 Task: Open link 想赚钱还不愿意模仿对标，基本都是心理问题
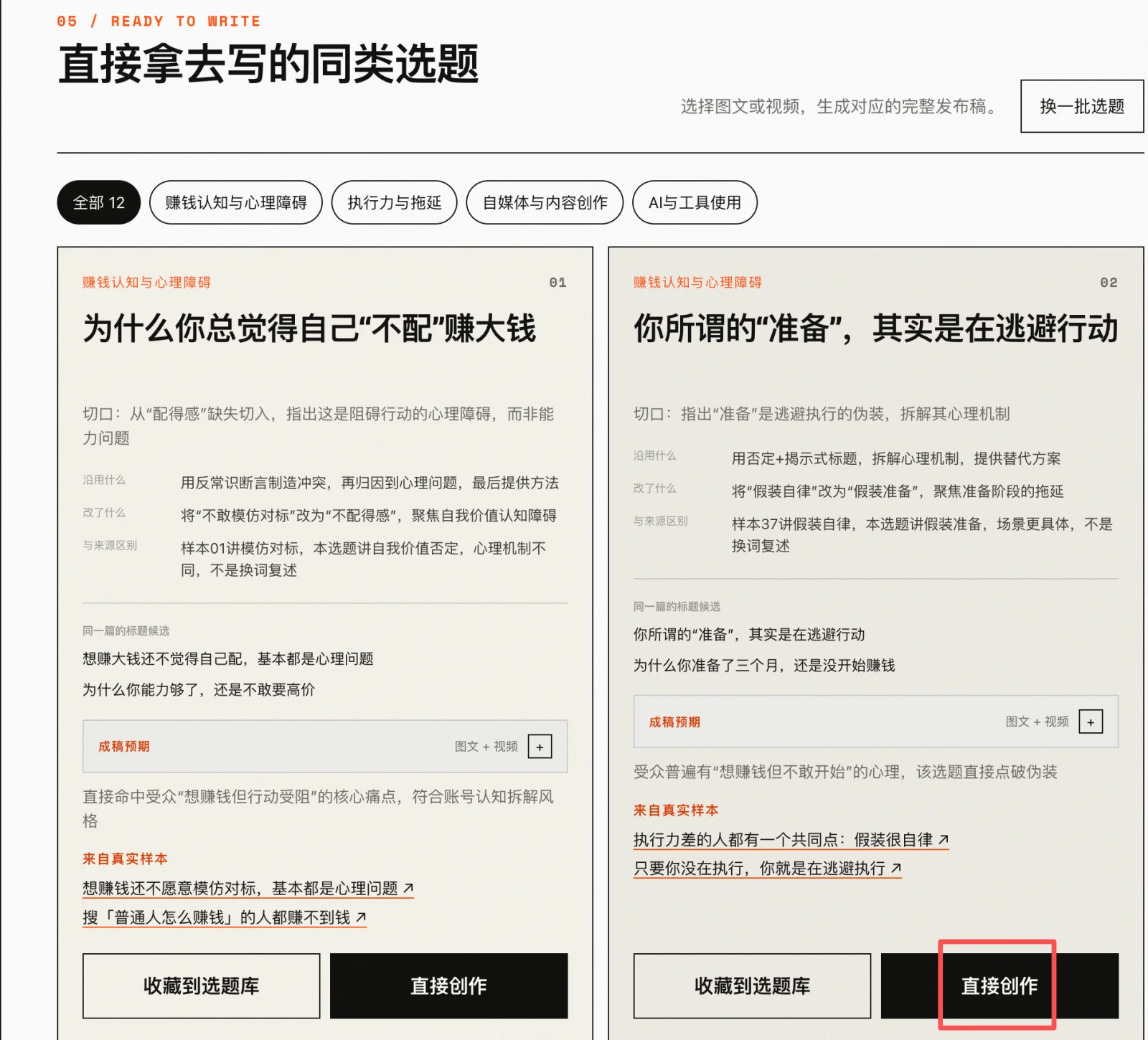point(248,888)
